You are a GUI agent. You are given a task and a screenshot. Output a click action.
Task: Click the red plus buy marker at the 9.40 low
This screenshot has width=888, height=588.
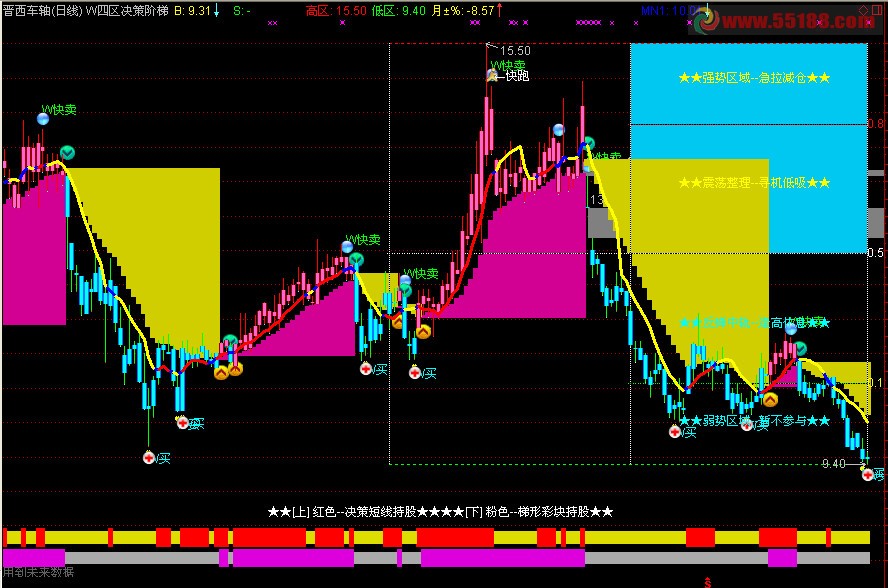point(868,475)
